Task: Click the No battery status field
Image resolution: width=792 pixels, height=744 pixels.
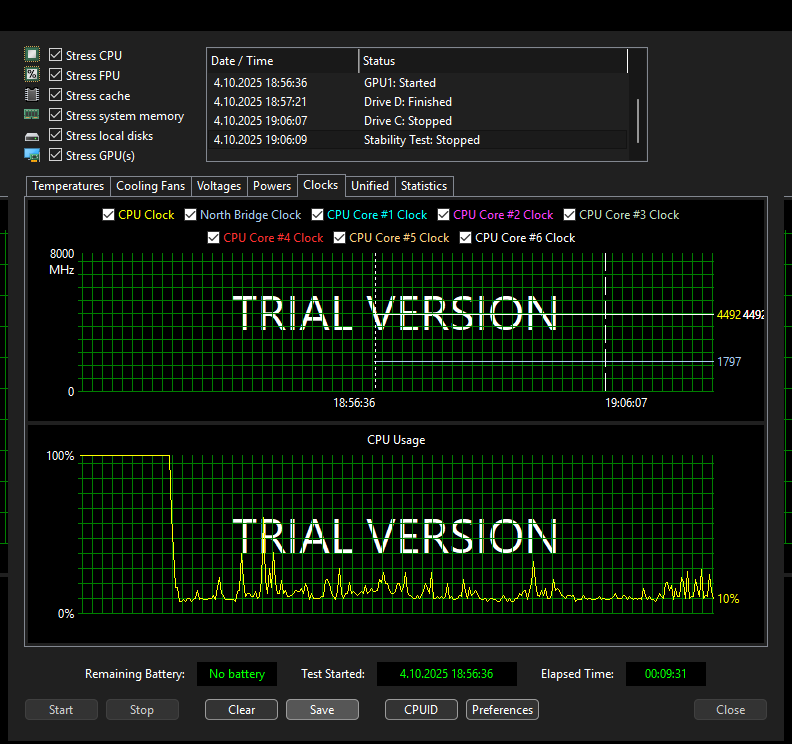Action: point(237,674)
